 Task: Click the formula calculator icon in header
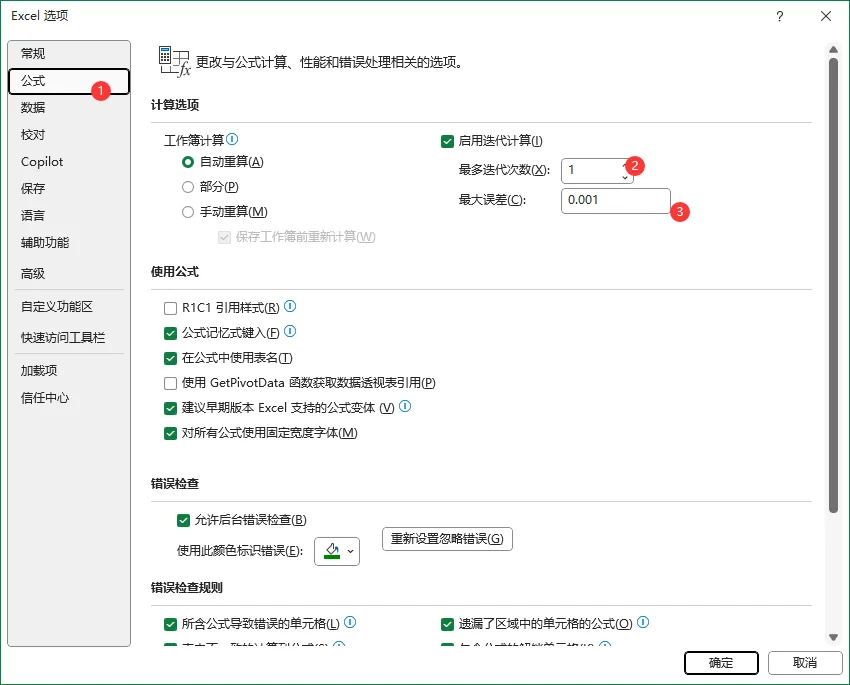pos(174,61)
